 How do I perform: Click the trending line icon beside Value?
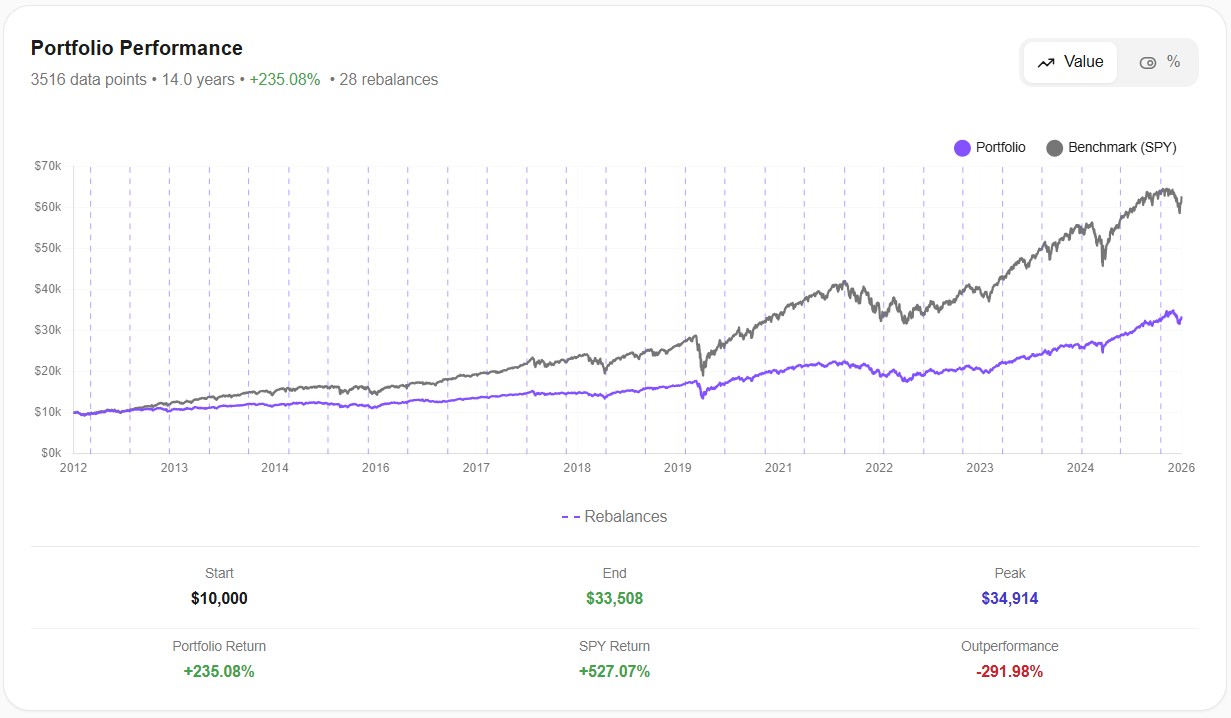[1045, 62]
